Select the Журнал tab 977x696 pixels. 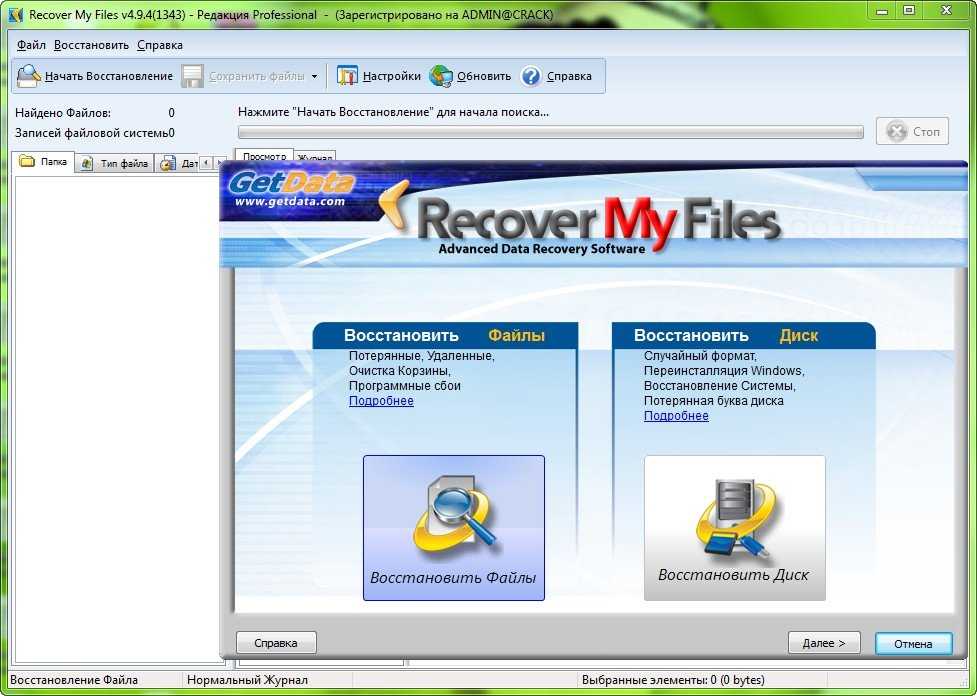(x=315, y=156)
